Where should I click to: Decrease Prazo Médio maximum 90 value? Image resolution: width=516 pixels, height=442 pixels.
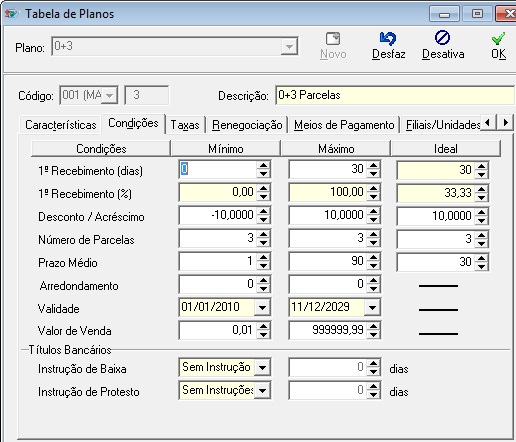(373, 266)
